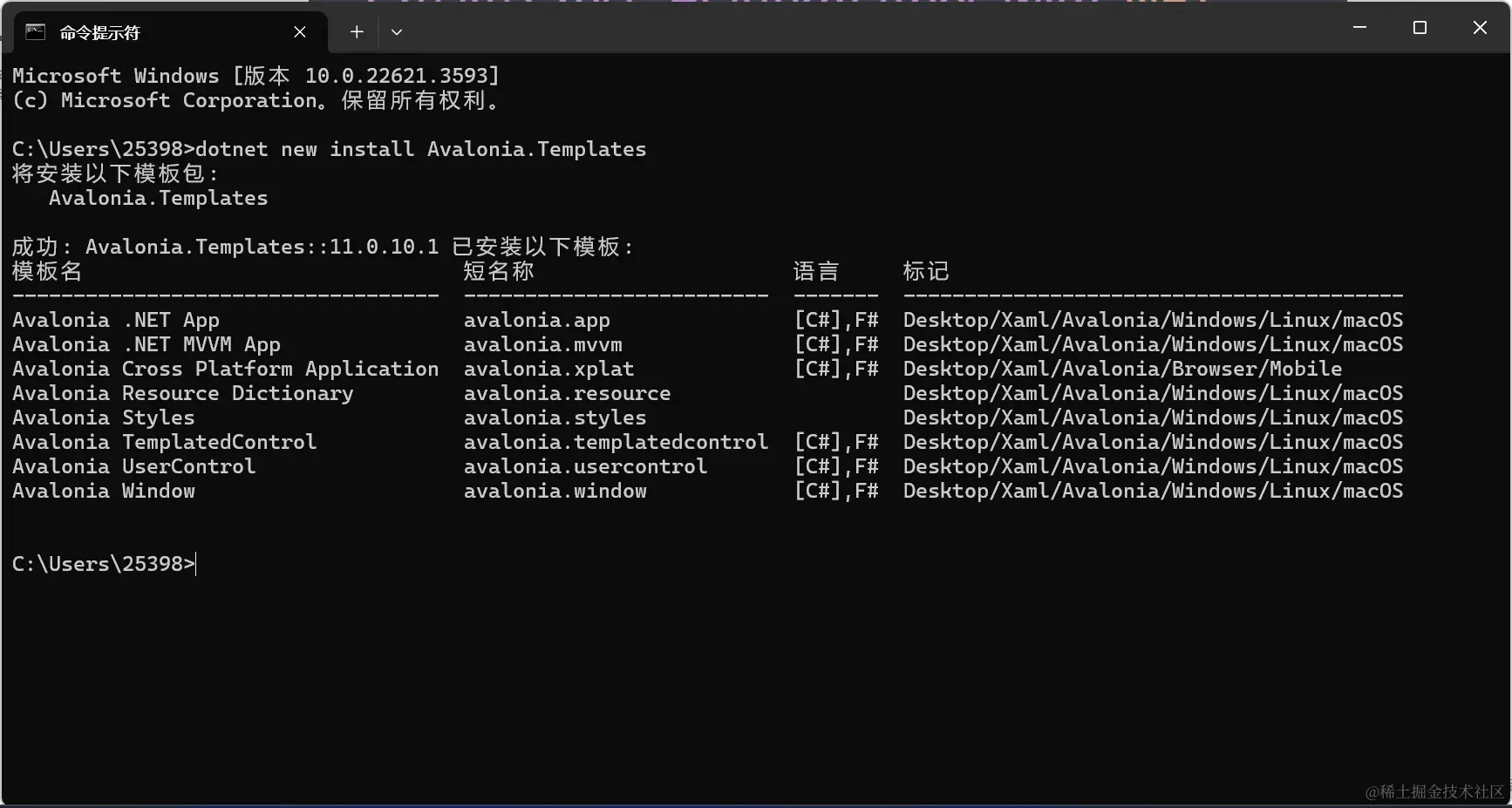Close the 命令提示符 tab
Viewport: 1512px width, 808px height.
tap(300, 32)
